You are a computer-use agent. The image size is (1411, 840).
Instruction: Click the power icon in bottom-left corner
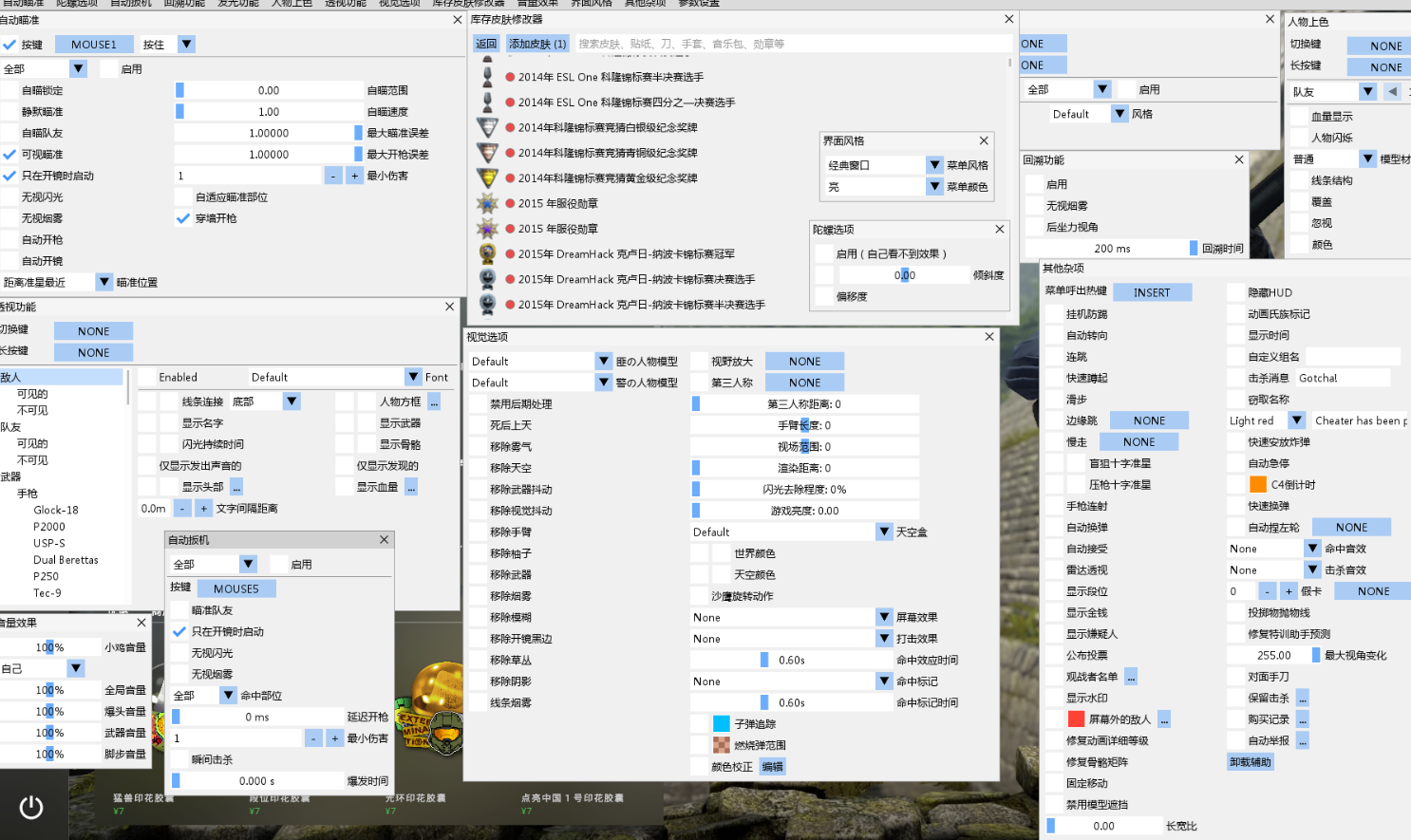(x=31, y=807)
